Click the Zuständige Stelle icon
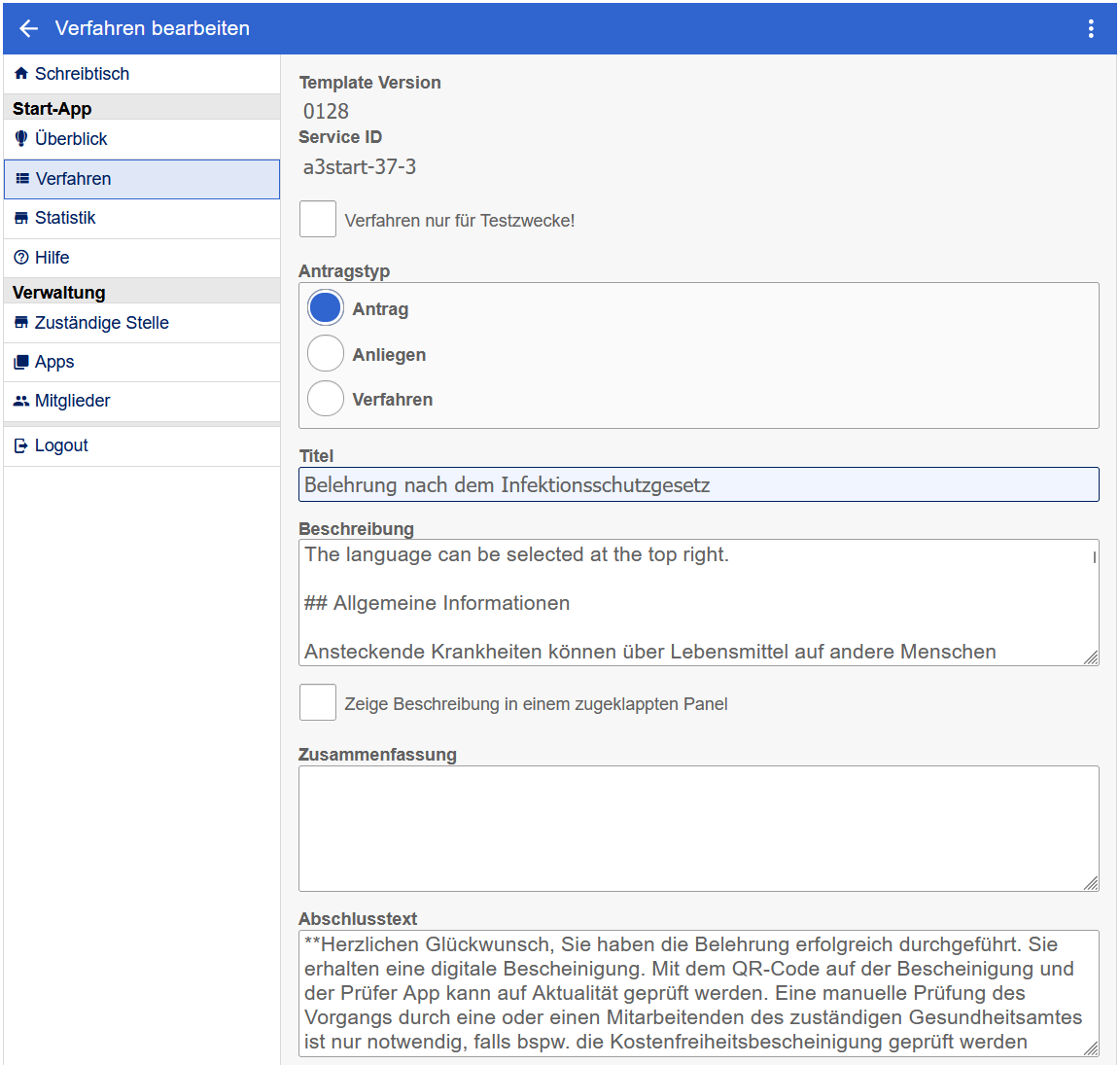The width and height of the screenshot is (1120, 1065). (21, 322)
